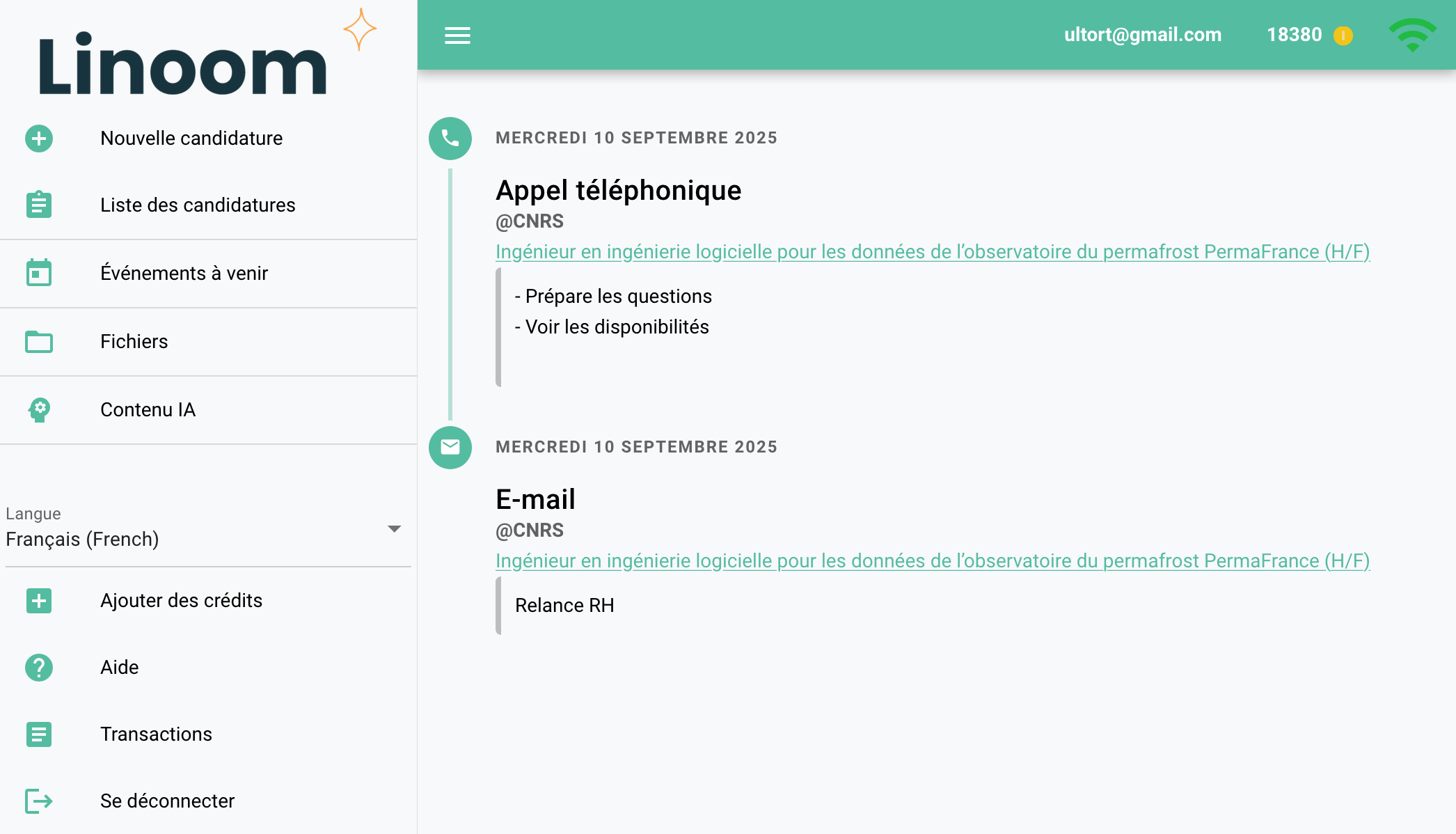This screenshot has height=834, width=1456.
Task: Select Transactions in the sidebar menu
Action: [x=156, y=734]
